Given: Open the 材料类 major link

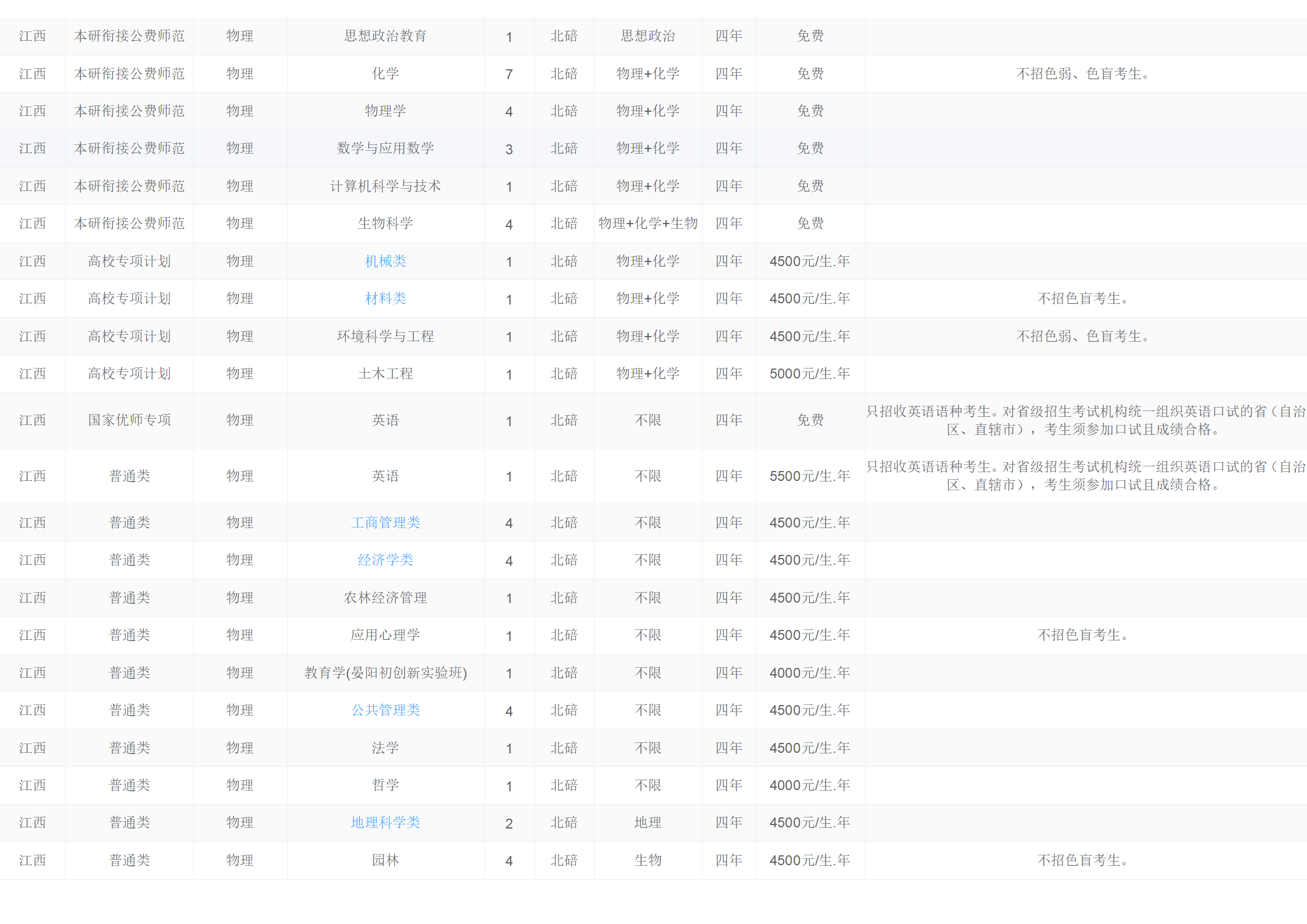Looking at the screenshot, I should tap(385, 299).
